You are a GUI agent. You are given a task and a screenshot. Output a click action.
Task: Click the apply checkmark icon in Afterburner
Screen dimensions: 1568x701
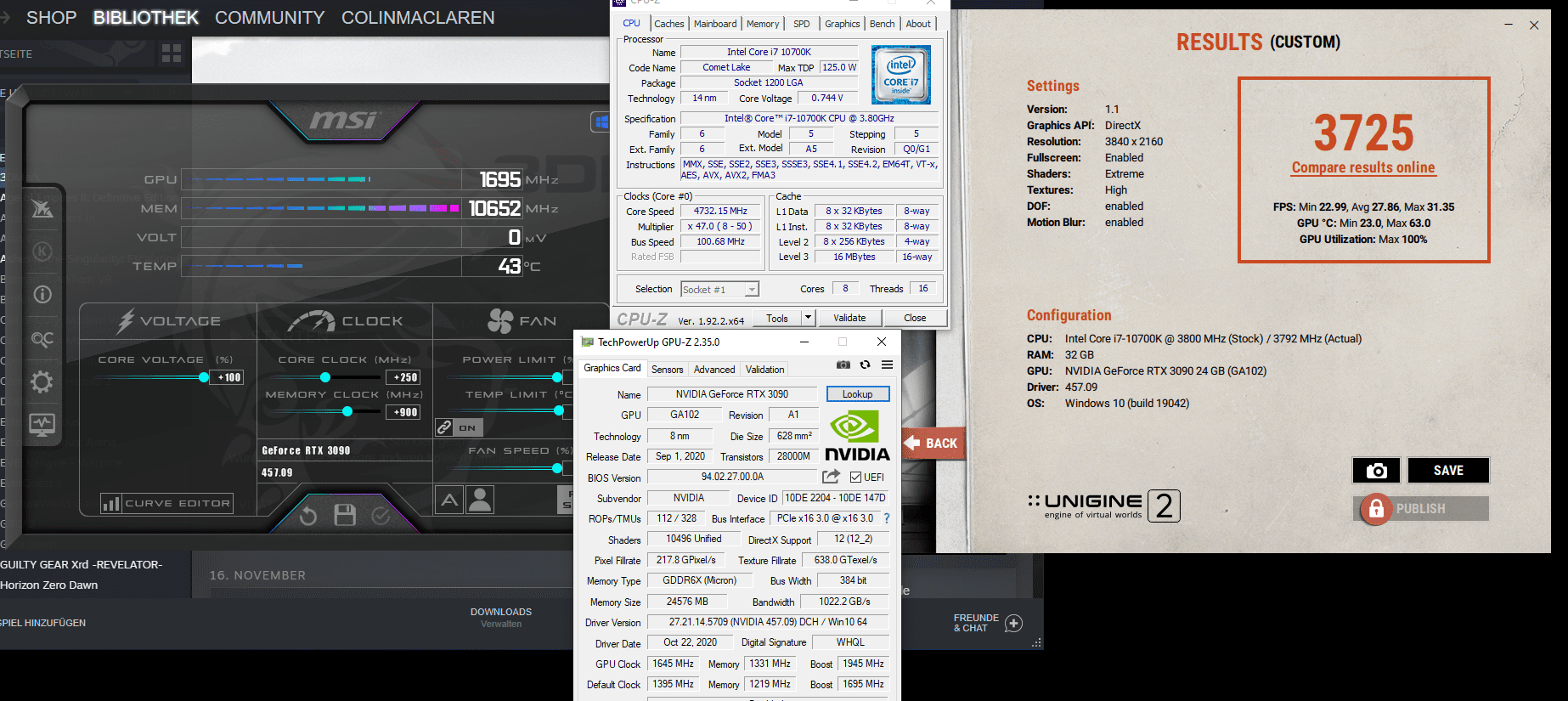381,515
